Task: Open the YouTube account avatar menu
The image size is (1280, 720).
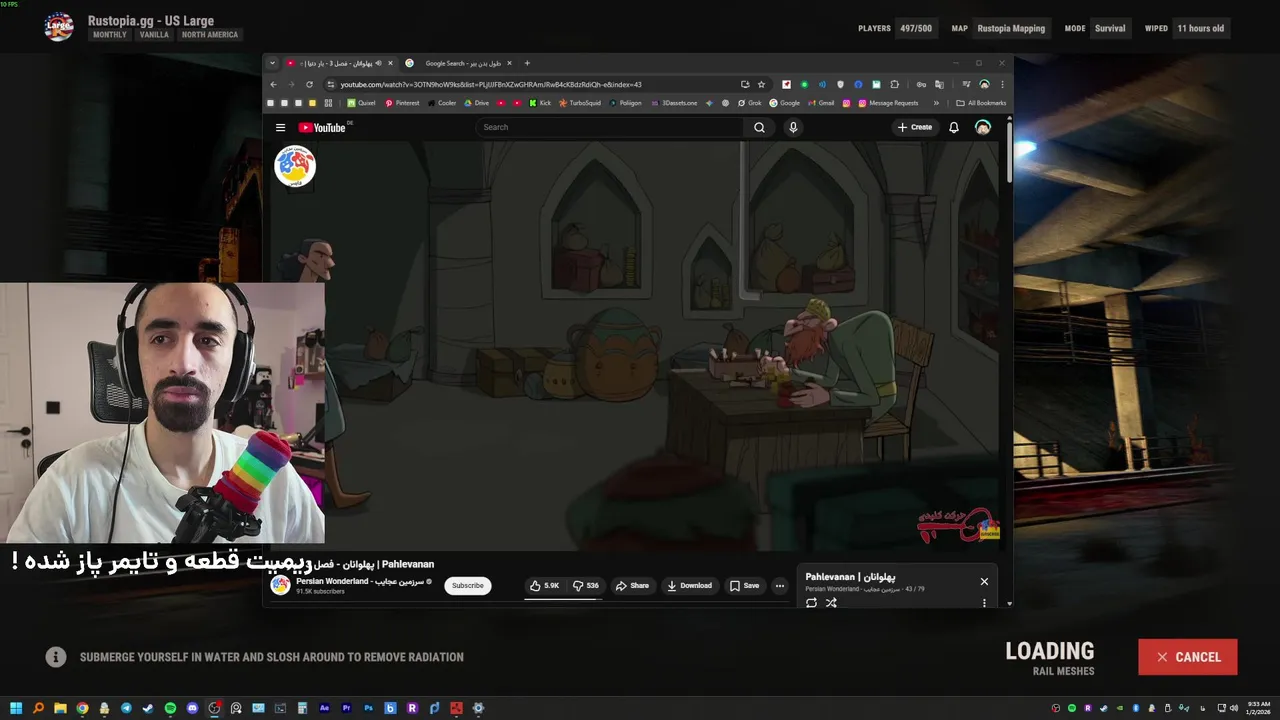Action: (x=983, y=127)
